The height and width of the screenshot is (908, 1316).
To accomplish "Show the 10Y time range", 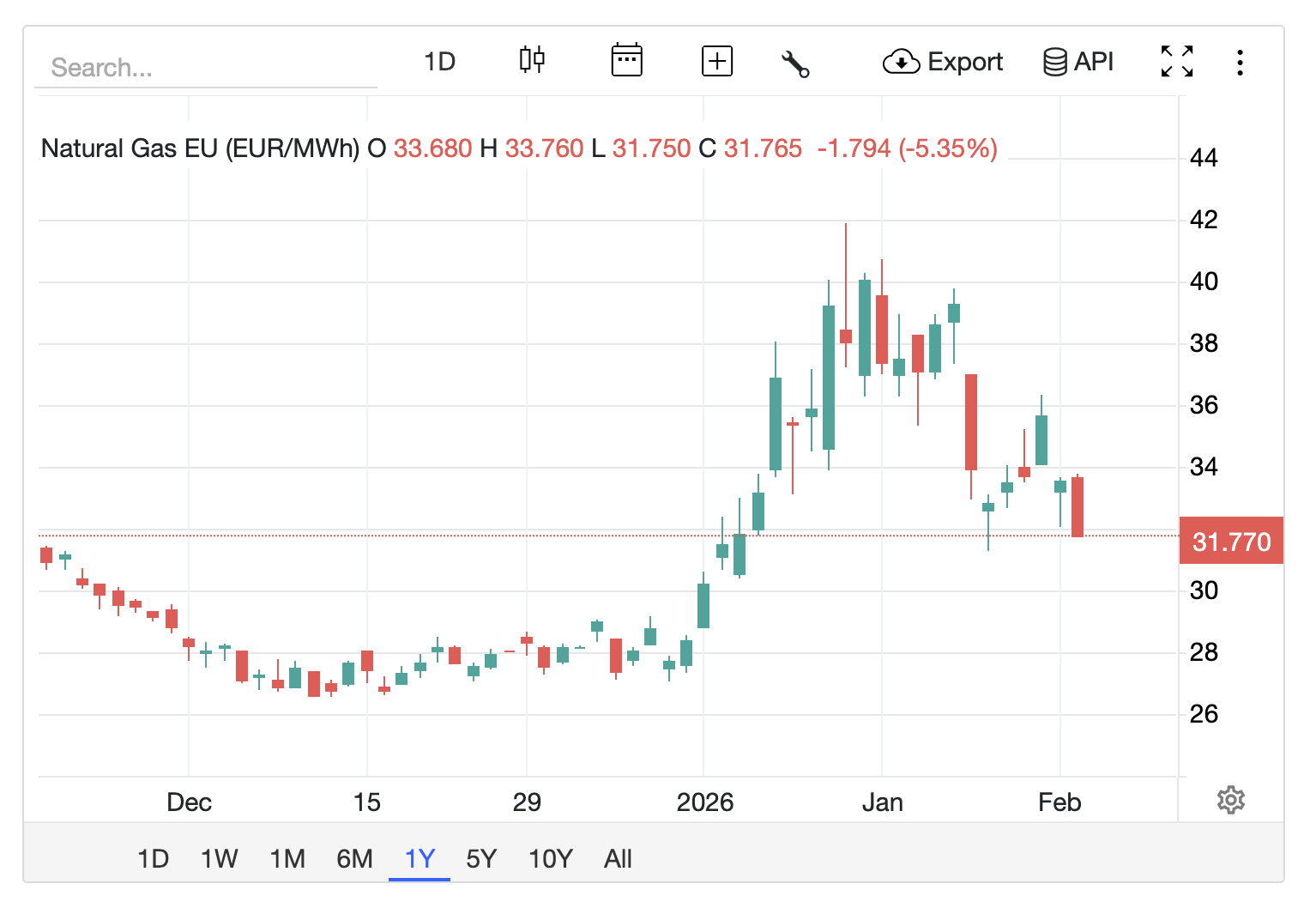I will click(550, 859).
